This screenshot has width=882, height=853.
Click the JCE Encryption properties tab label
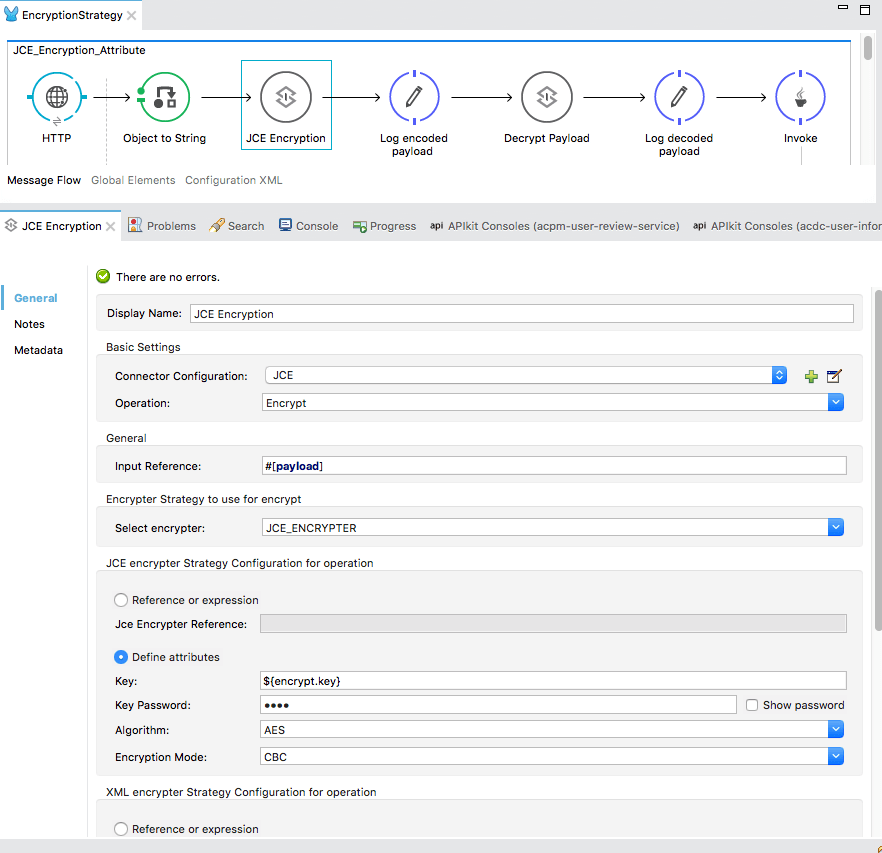pyautogui.click(x=61, y=226)
